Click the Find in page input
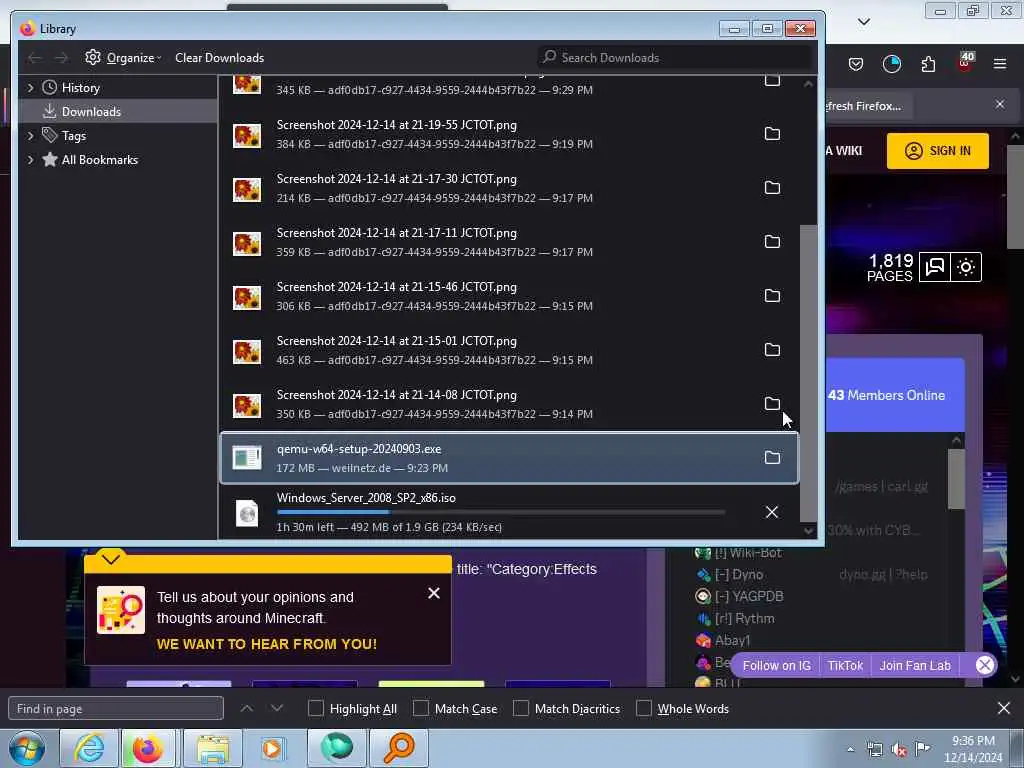The image size is (1024, 768). tap(116, 709)
